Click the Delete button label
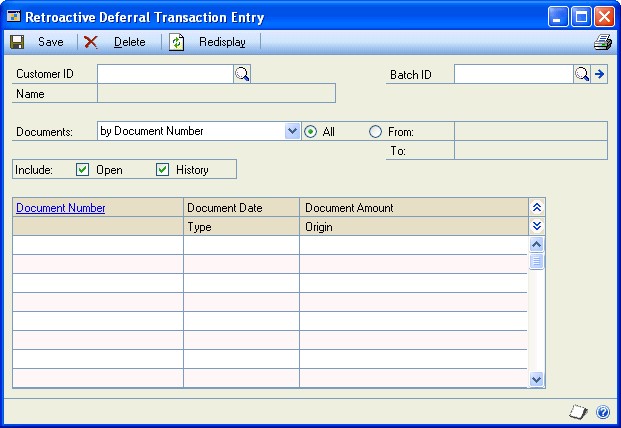Viewport: 621px width, 428px height. 130,42
